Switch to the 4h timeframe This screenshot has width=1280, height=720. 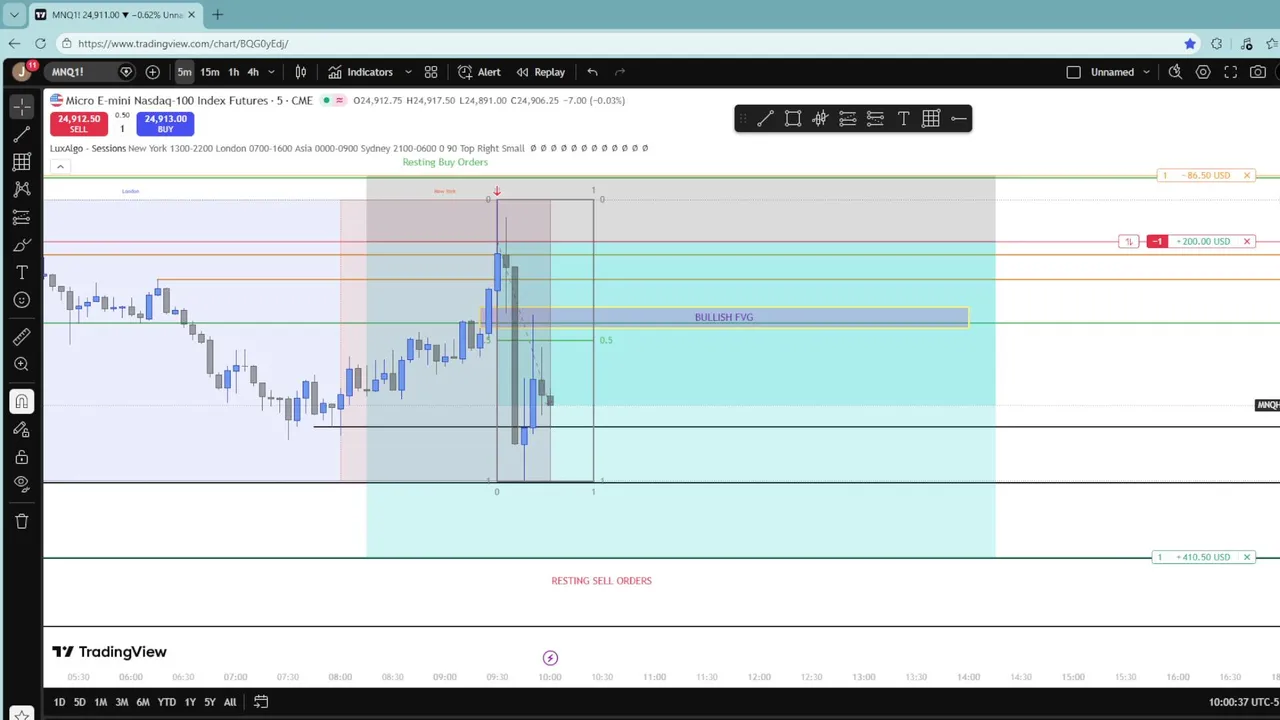pos(253,72)
